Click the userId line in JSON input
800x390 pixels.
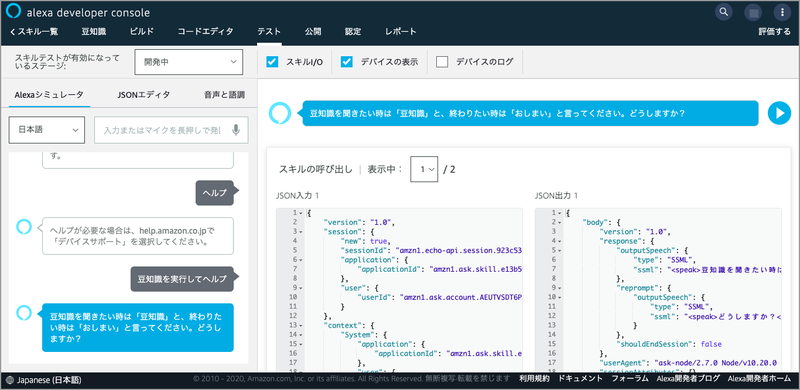coord(439,297)
